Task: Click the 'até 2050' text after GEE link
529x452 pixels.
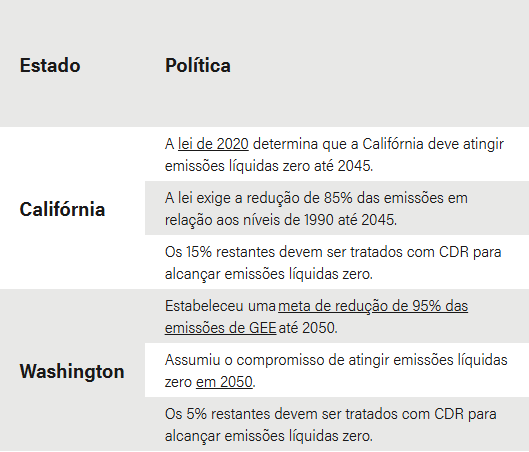Action: click(x=308, y=328)
